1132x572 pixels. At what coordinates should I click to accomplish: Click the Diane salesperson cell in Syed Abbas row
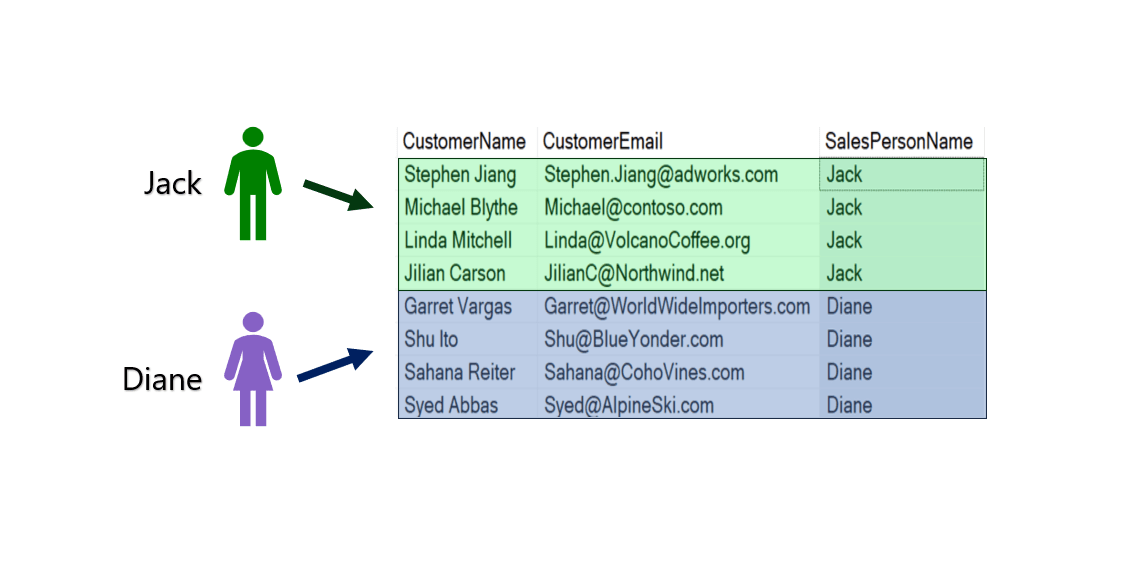[x=902, y=405]
